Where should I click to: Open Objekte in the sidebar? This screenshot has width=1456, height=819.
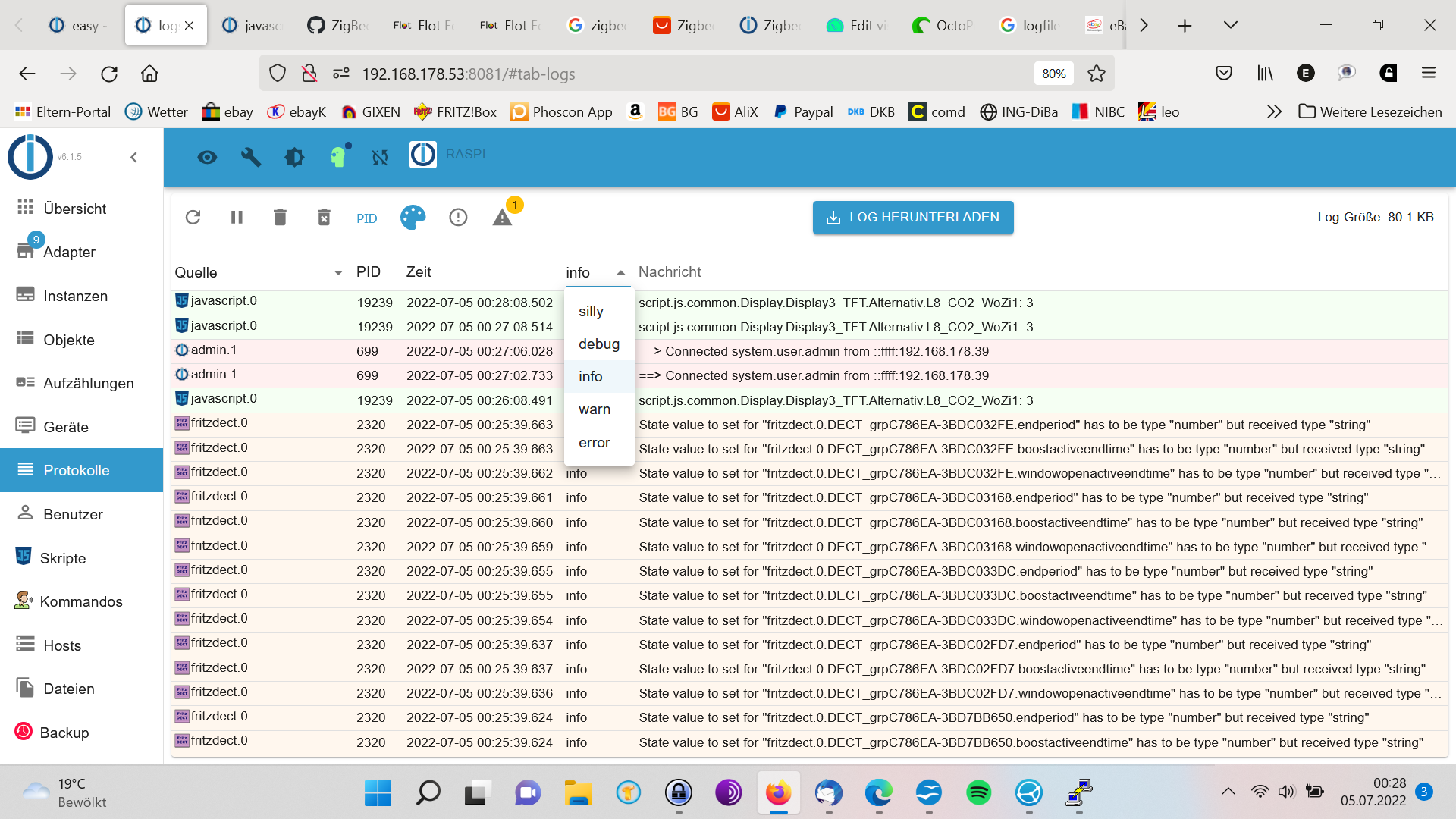coord(82,340)
